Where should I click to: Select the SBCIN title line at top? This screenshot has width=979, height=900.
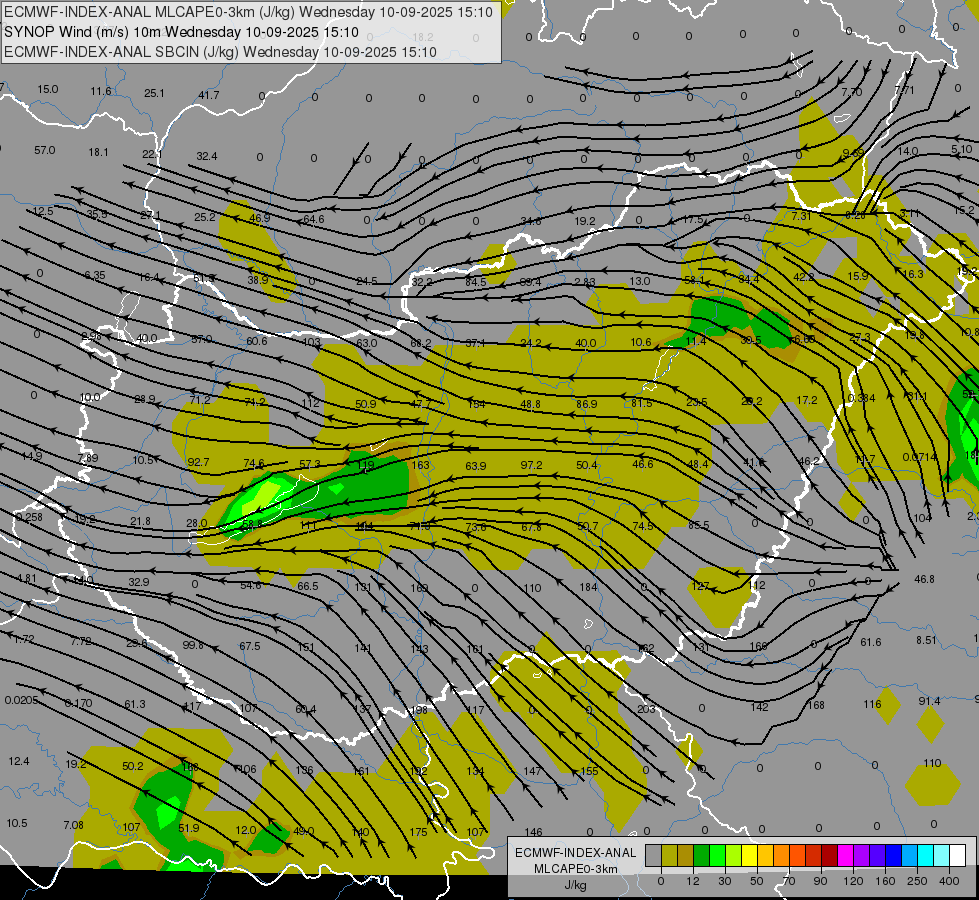[220, 52]
